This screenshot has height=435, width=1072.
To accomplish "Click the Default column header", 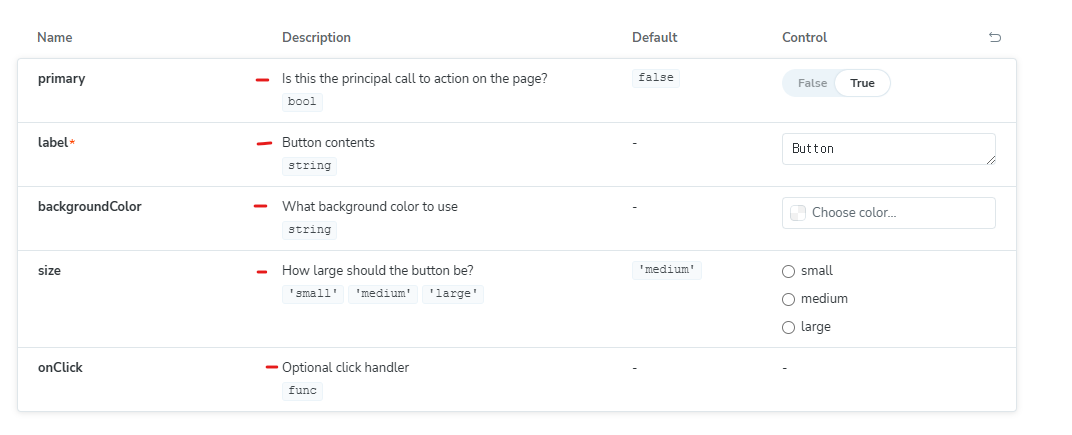I will tap(654, 38).
